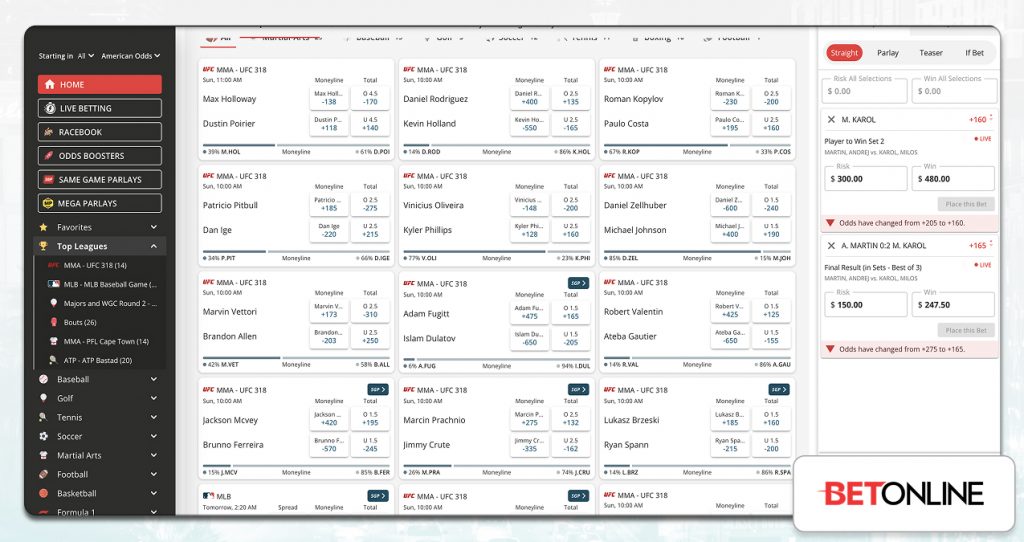Select Bouts (26) league
This screenshot has height=542, width=1024.
tap(73, 322)
